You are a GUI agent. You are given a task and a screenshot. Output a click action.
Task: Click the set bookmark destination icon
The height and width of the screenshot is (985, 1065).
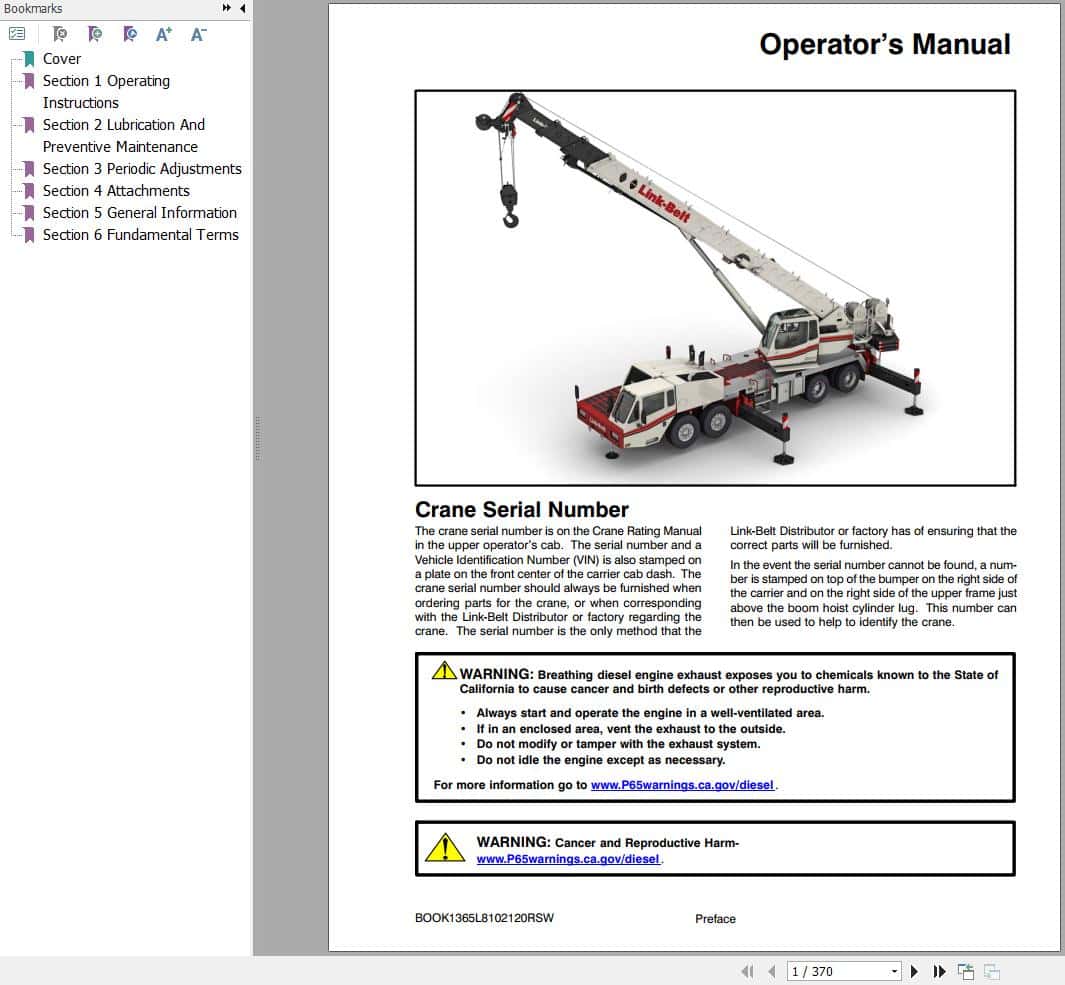click(130, 33)
